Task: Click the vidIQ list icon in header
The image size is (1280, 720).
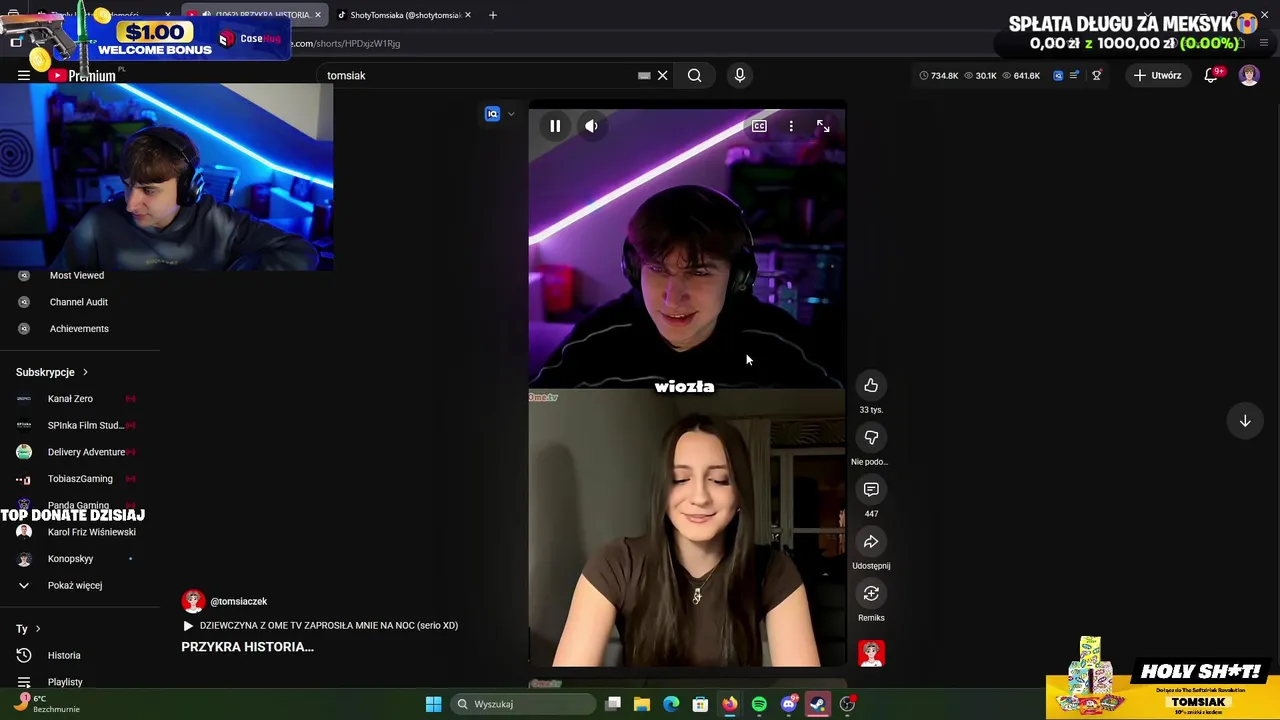Action: [x=1075, y=75]
